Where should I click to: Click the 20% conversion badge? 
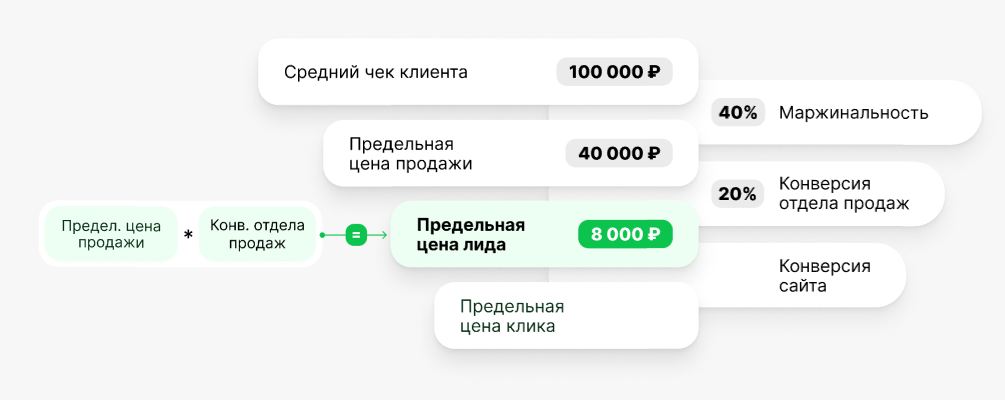pos(737,194)
